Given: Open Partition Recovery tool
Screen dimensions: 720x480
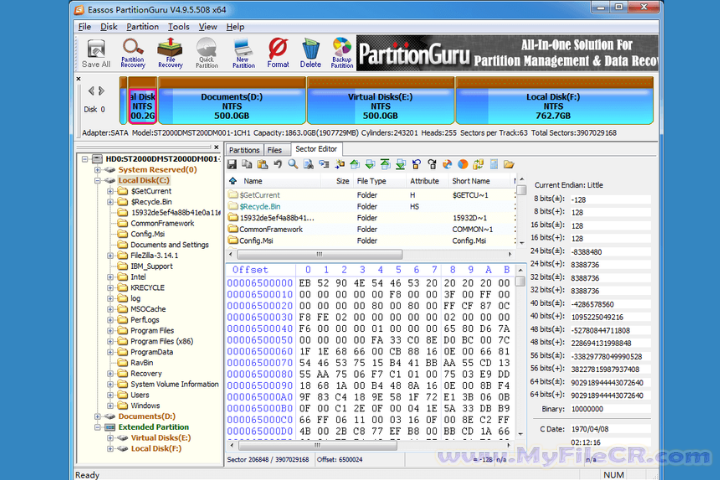Looking at the screenshot, I should [x=133, y=53].
